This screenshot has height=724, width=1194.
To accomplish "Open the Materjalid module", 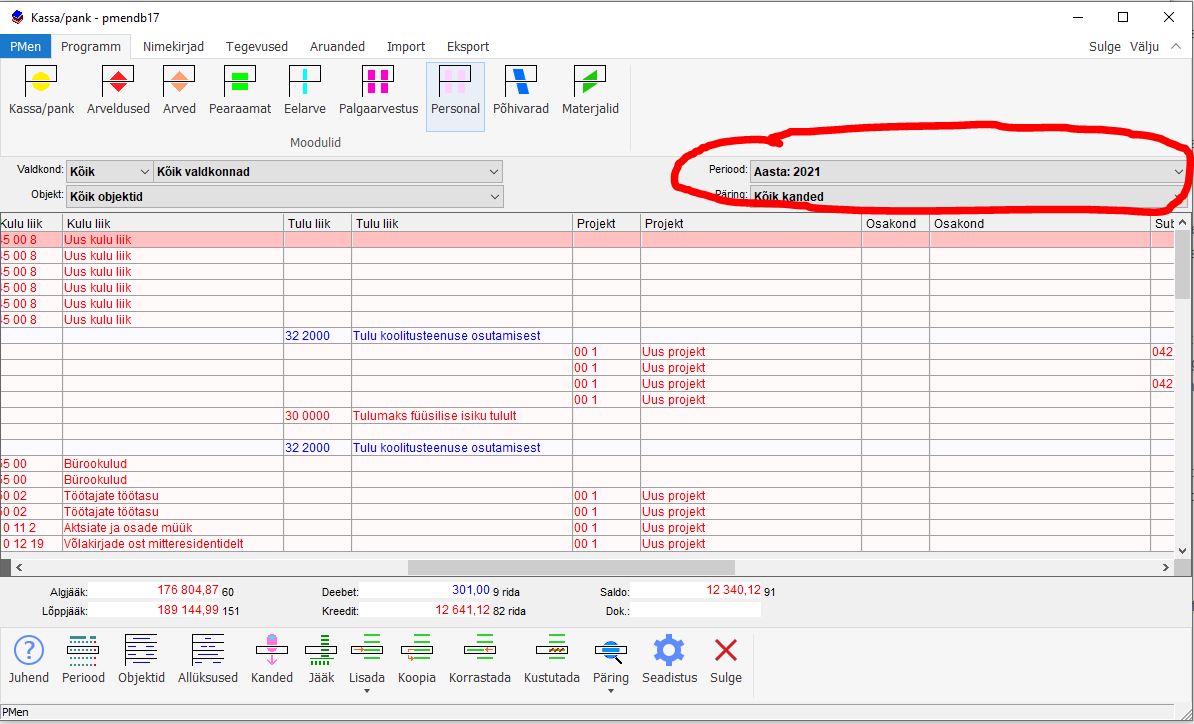I will tap(590, 91).
